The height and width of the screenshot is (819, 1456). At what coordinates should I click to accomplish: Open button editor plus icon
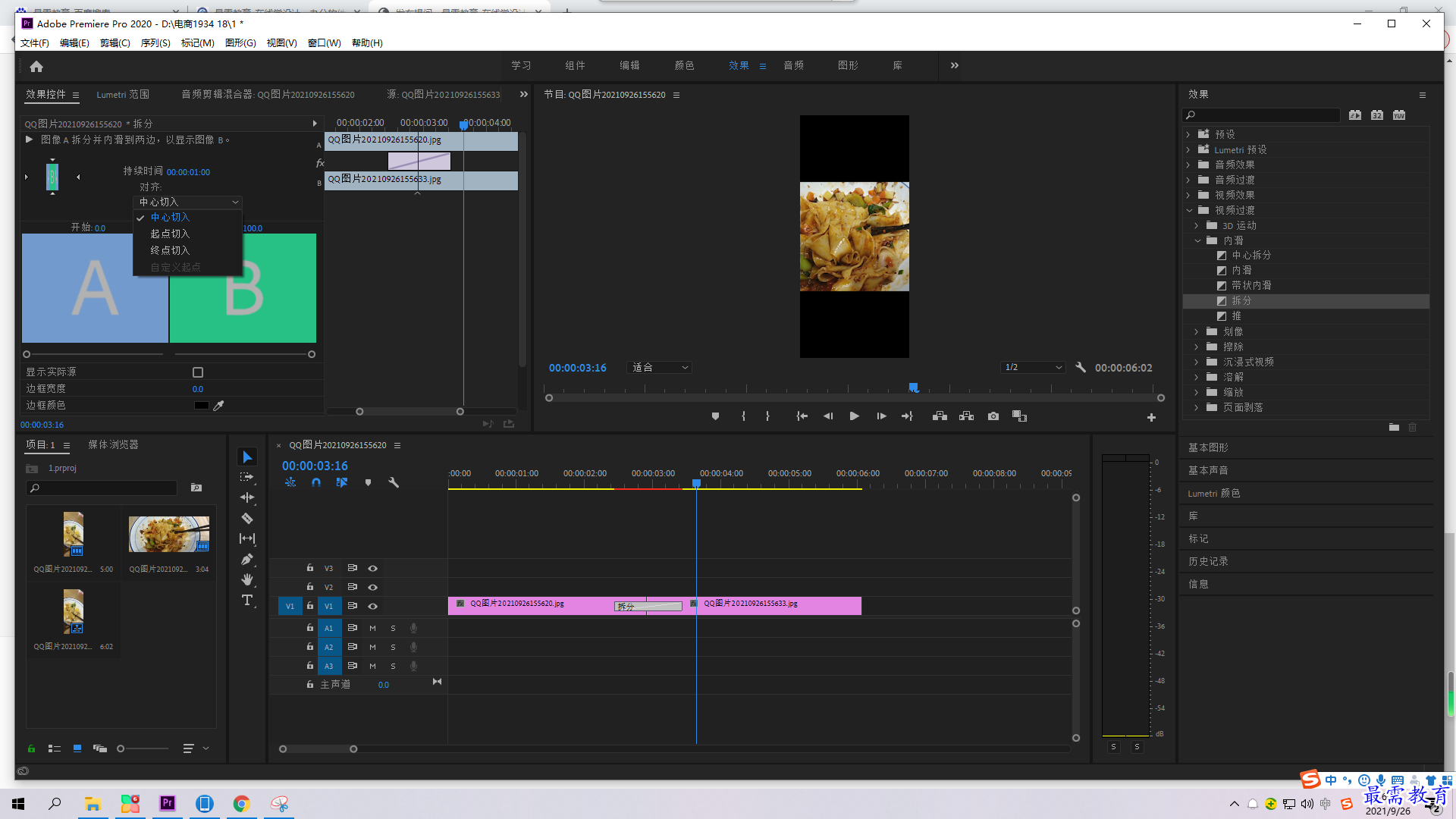pos(1151,418)
